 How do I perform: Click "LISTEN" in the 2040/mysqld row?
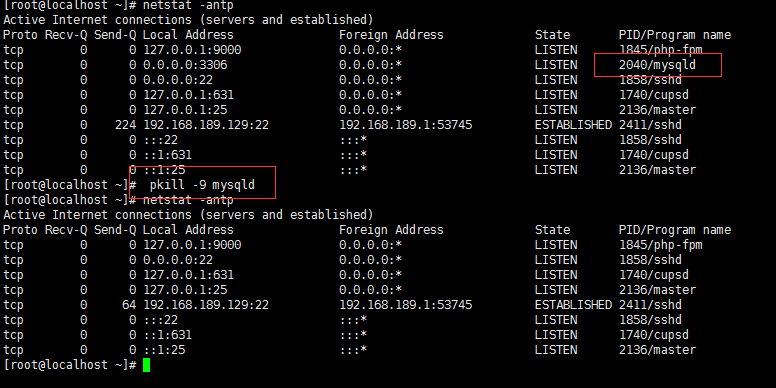tap(556, 65)
